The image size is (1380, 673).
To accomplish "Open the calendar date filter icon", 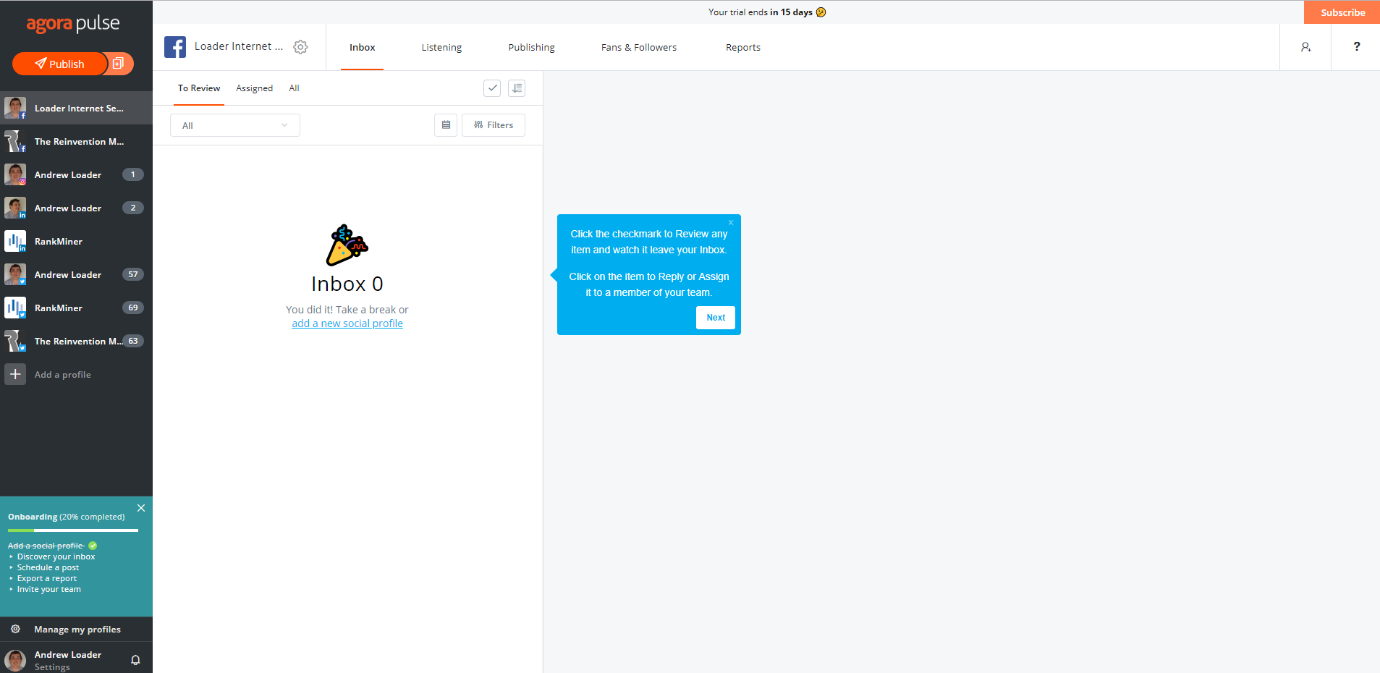I will [x=446, y=125].
